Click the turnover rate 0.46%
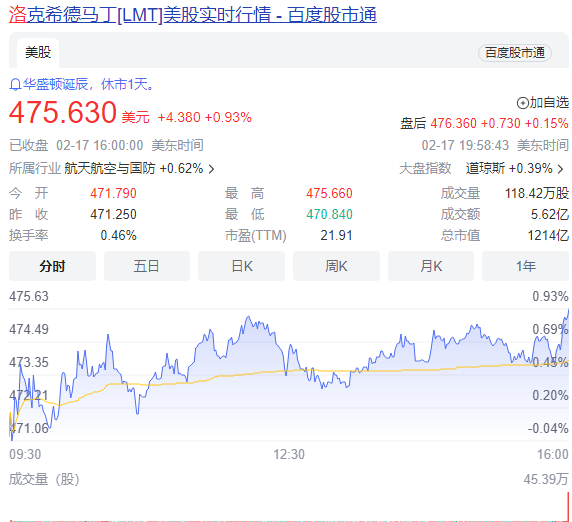The height and width of the screenshot is (522, 572). [x=118, y=236]
